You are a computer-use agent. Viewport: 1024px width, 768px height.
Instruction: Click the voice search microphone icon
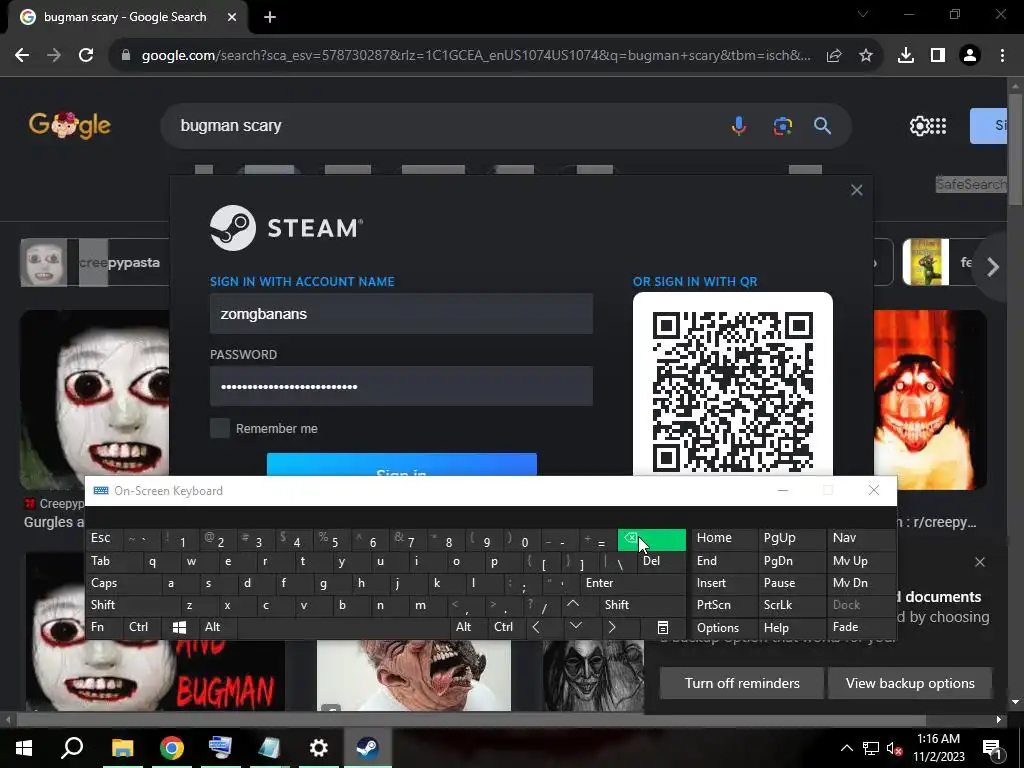(739, 125)
